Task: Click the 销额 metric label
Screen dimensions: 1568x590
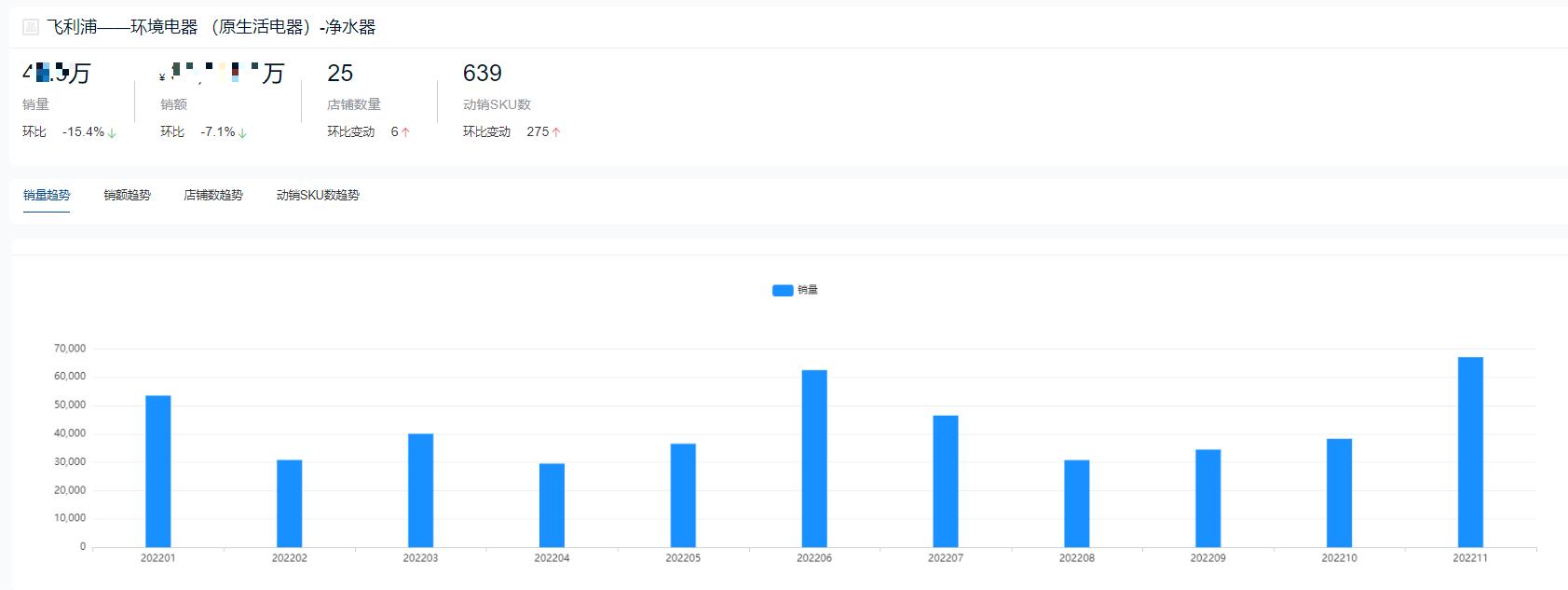Action: pyautogui.click(x=173, y=104)
